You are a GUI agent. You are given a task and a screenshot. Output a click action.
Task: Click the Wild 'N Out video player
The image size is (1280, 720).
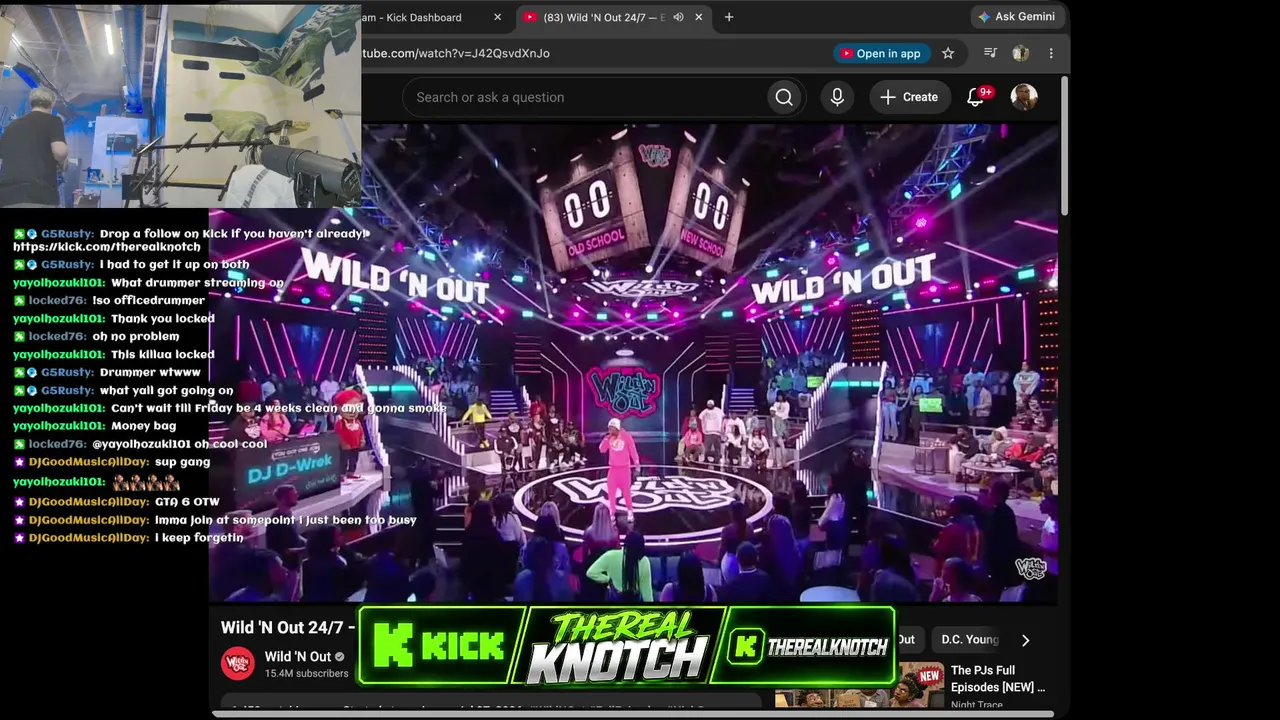tap(633, 362)
